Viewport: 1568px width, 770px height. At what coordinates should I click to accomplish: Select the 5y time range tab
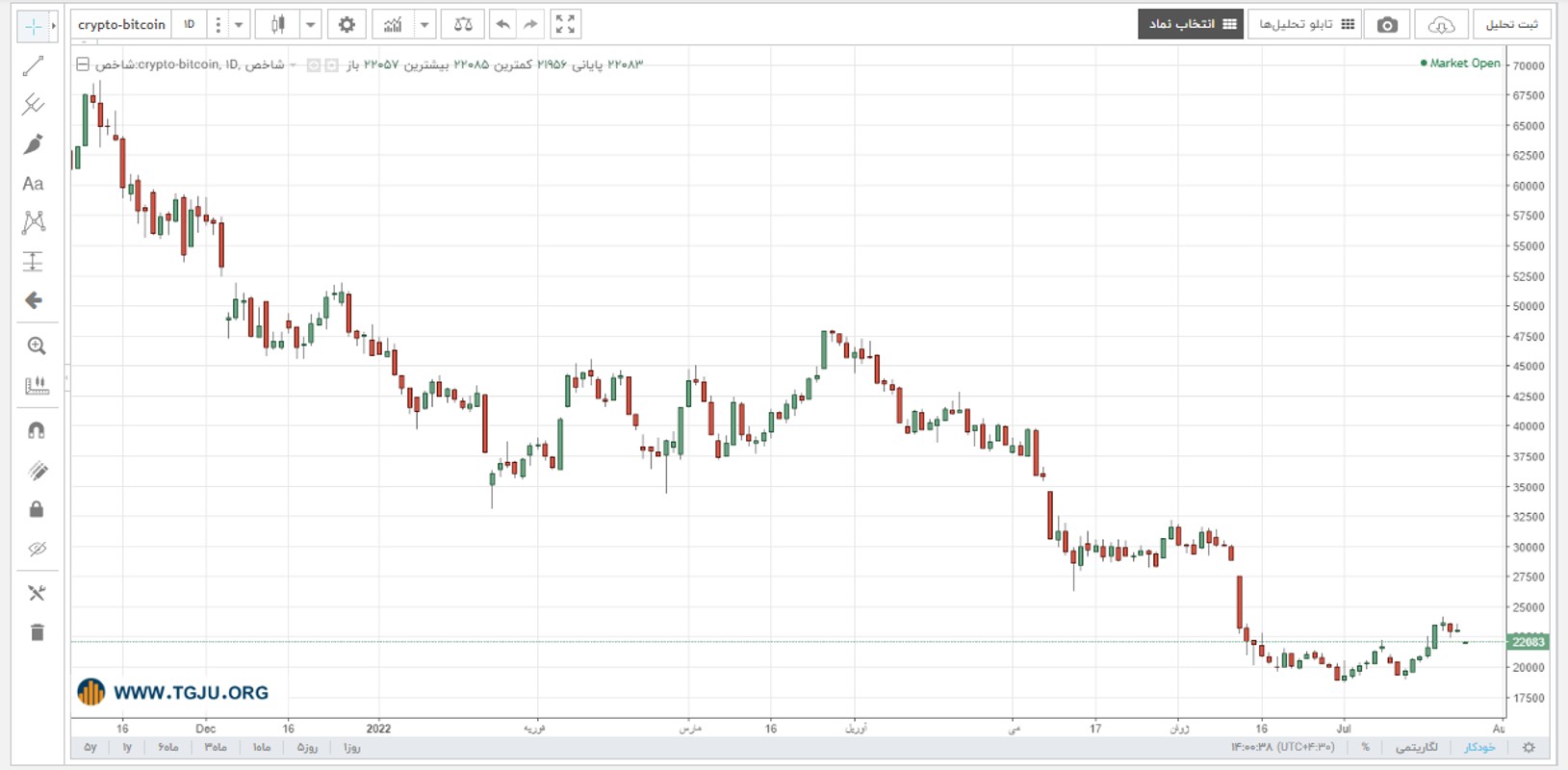coord(90,747)
